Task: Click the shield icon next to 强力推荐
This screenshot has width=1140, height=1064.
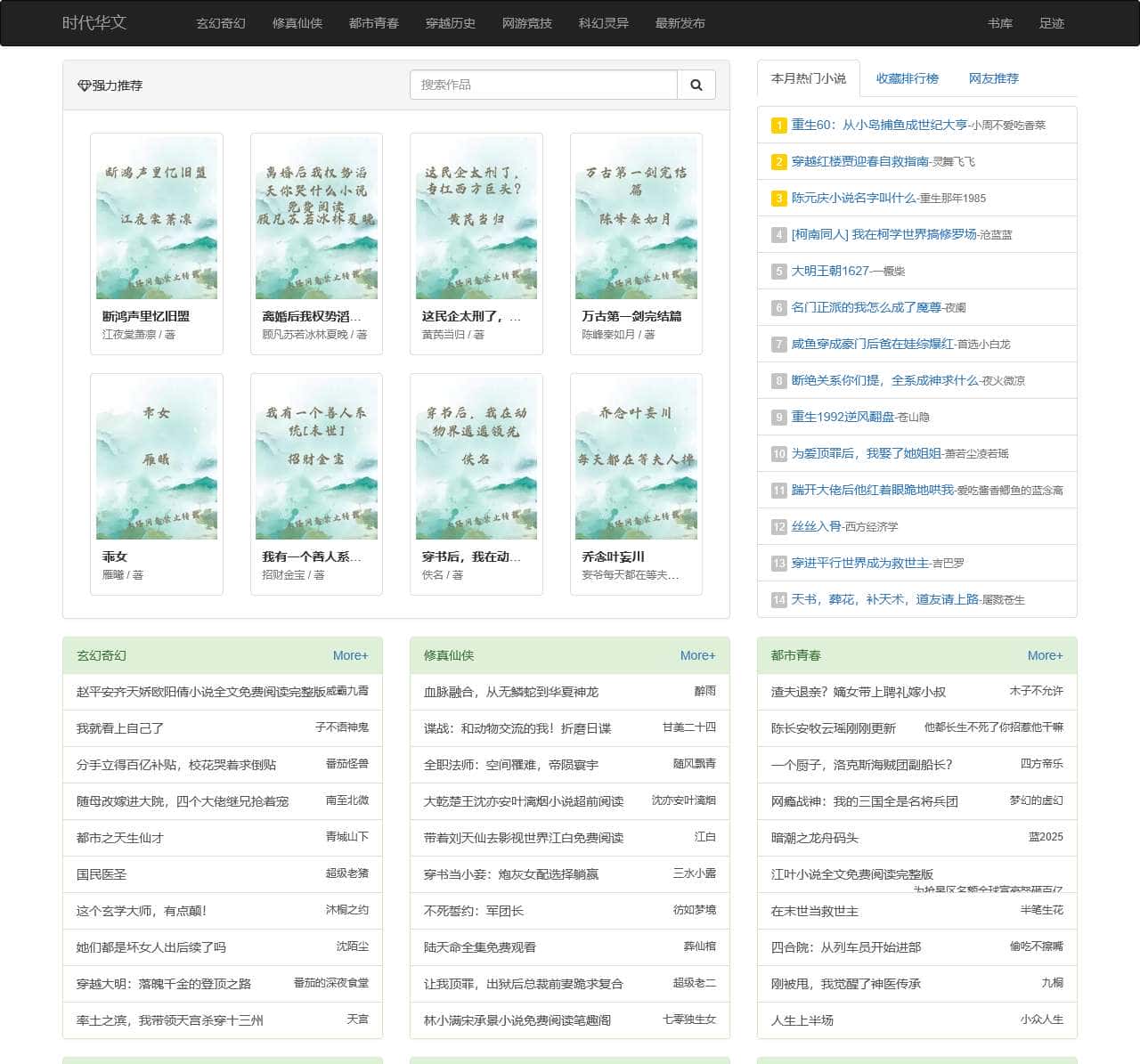Action: click(85, 85)
